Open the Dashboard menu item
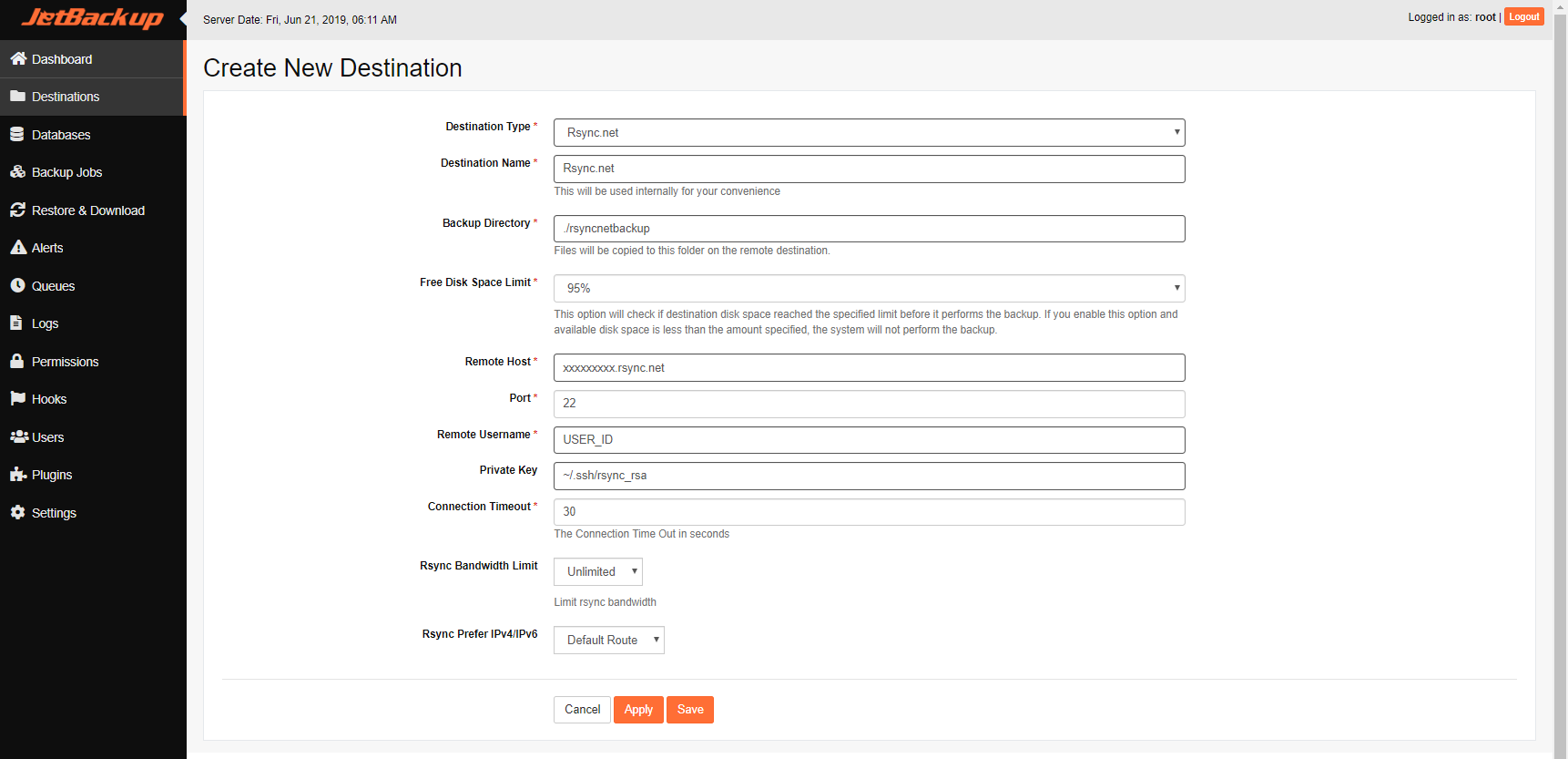This screenshot has width=1568, height=759. (x=92, y=59)
